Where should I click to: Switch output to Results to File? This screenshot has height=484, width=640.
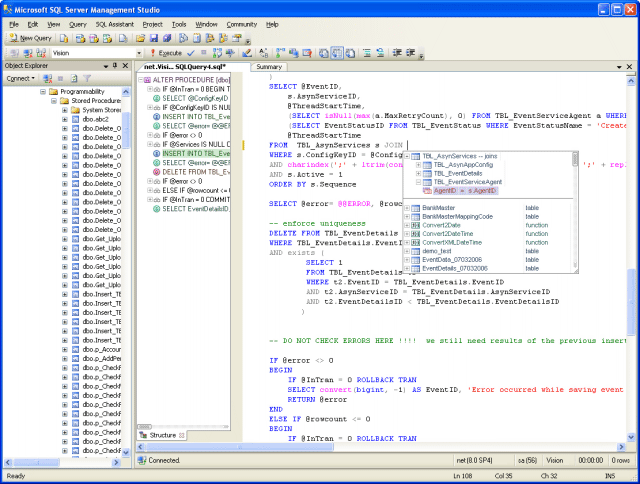point(350,53)
